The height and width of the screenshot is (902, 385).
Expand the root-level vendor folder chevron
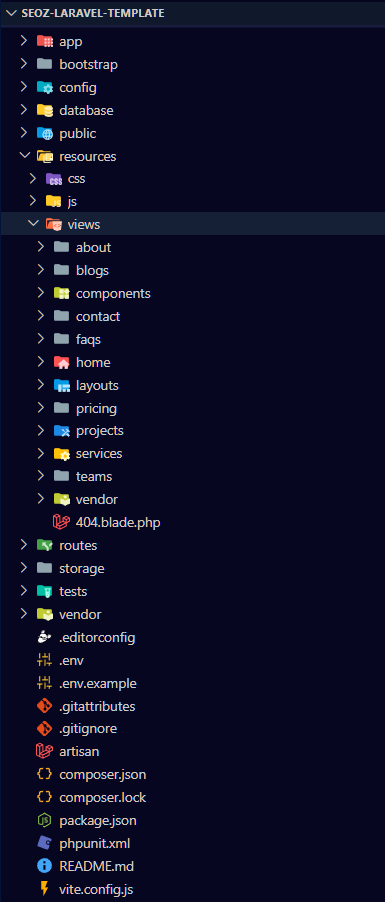tap(24, 614)
